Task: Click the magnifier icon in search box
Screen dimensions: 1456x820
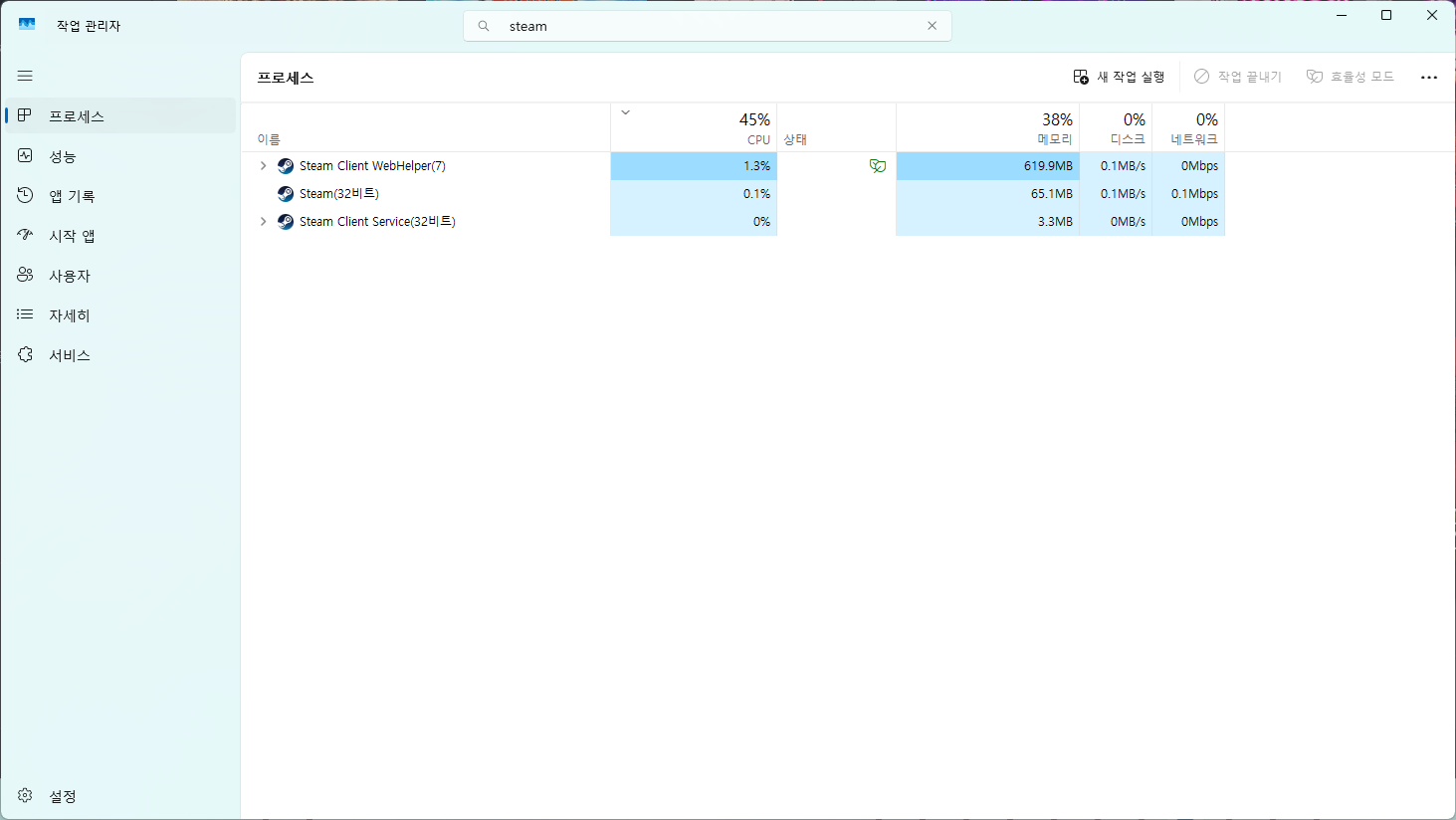Action: click(484, 26)
